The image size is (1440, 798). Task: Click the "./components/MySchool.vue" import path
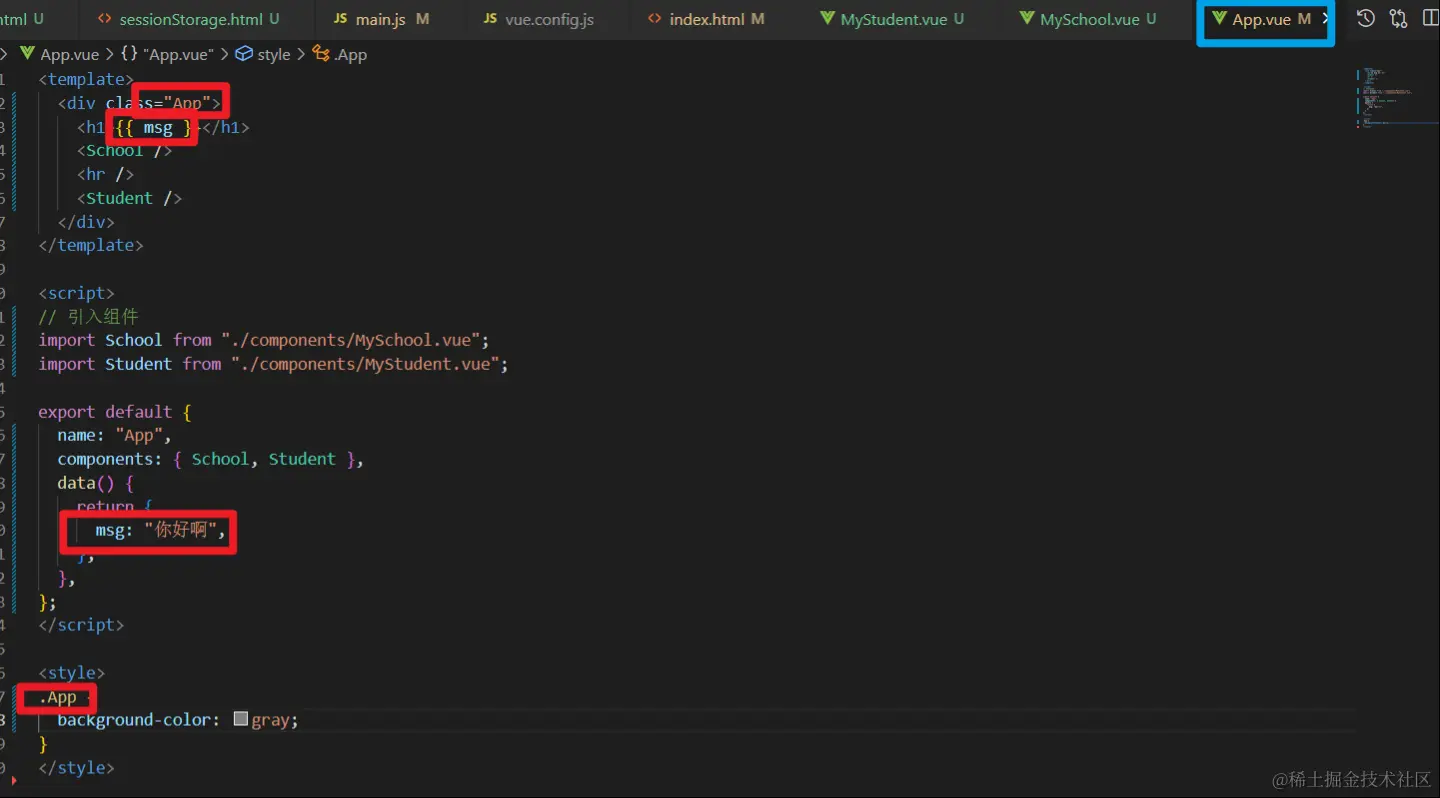350,340
